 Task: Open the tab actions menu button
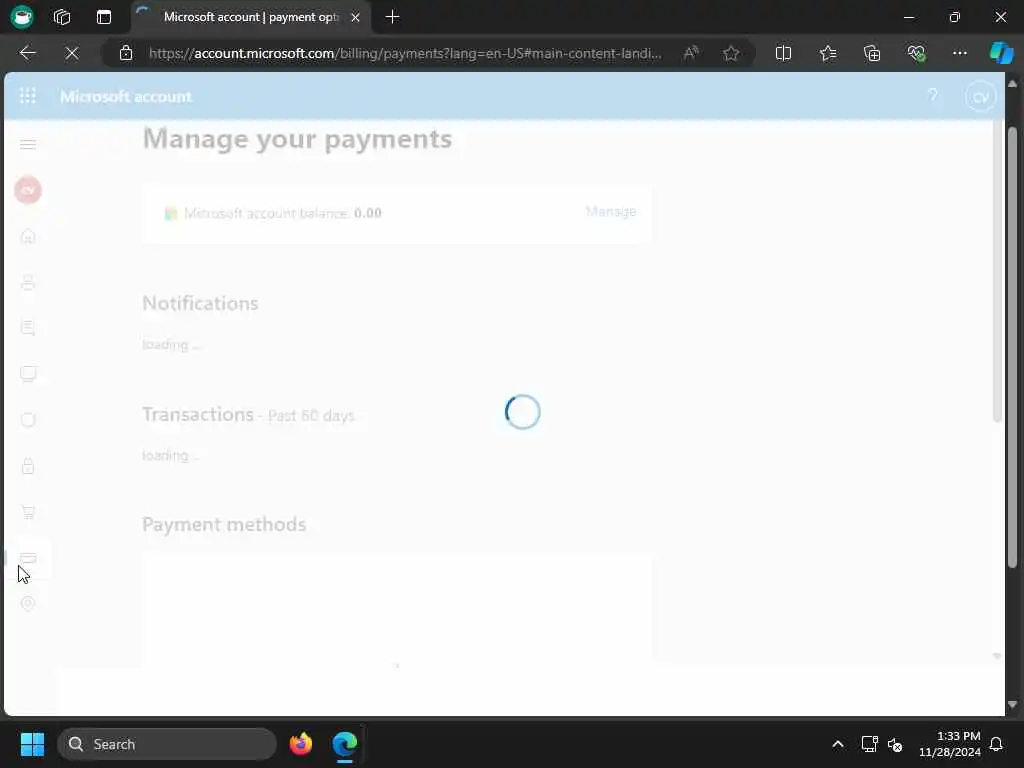(x=104, y=17)
